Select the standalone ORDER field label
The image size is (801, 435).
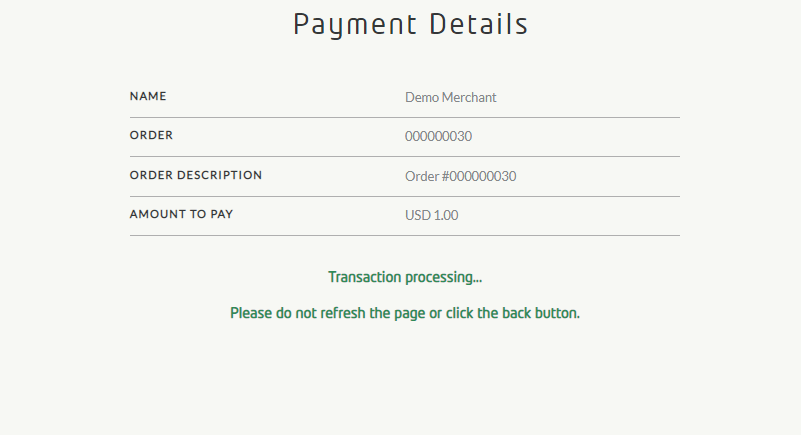coord(151,136)
